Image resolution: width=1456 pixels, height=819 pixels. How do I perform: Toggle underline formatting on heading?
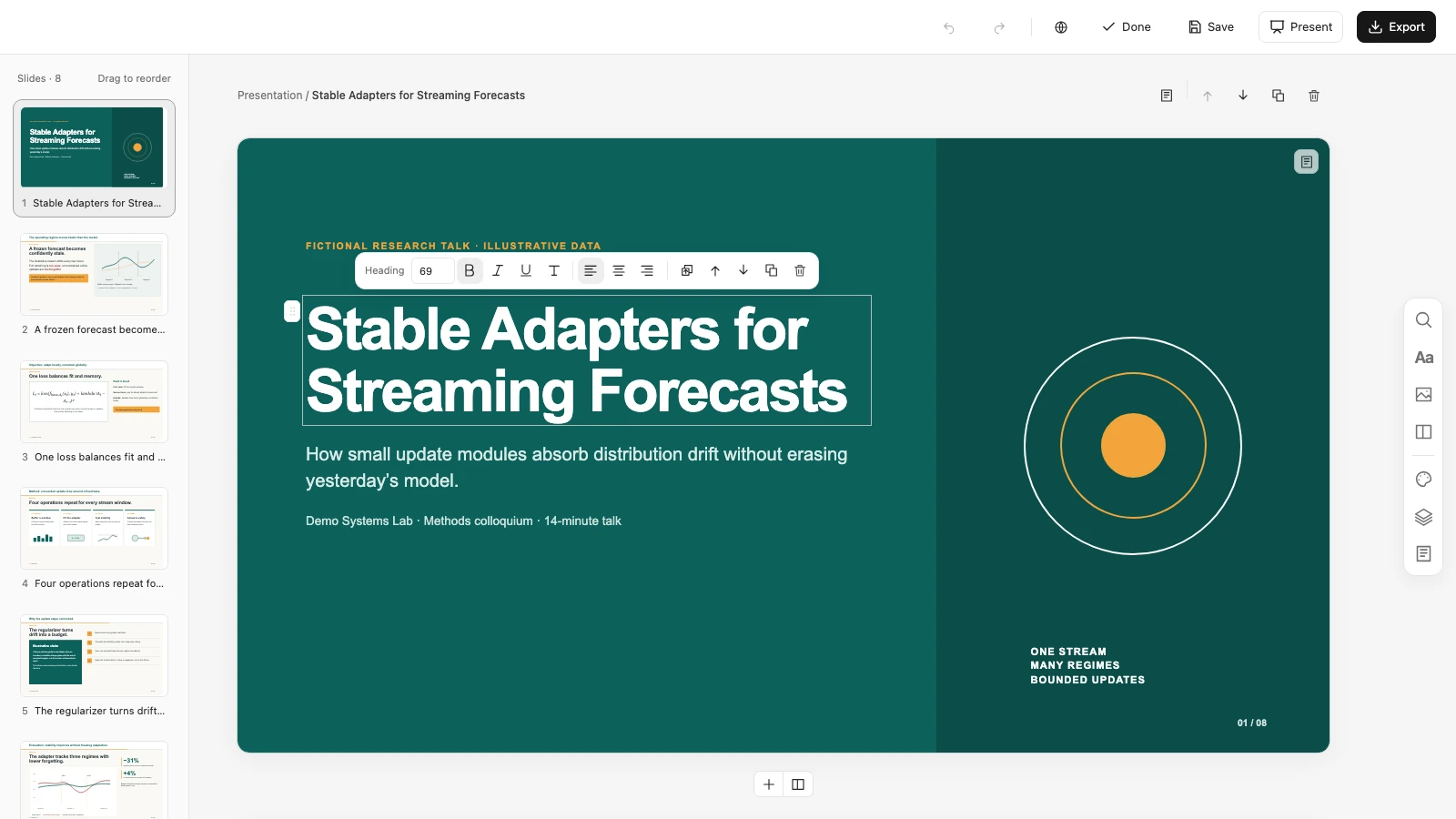coord(526,270)
